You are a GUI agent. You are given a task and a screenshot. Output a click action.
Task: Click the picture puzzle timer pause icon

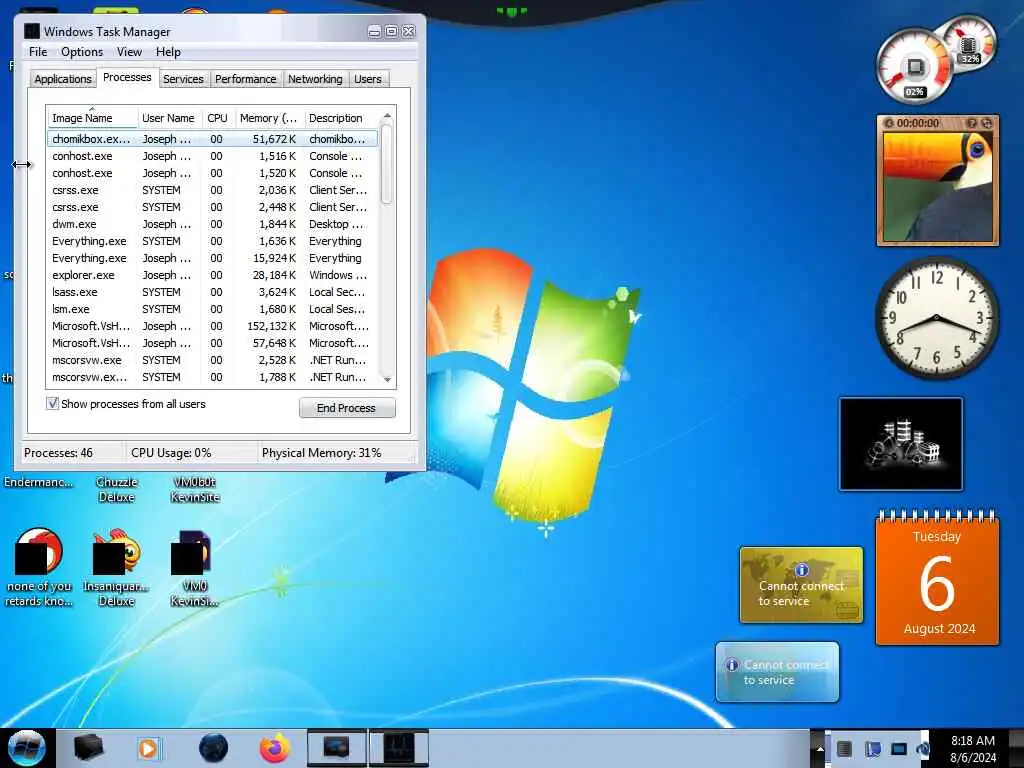(x=888, y=123)
